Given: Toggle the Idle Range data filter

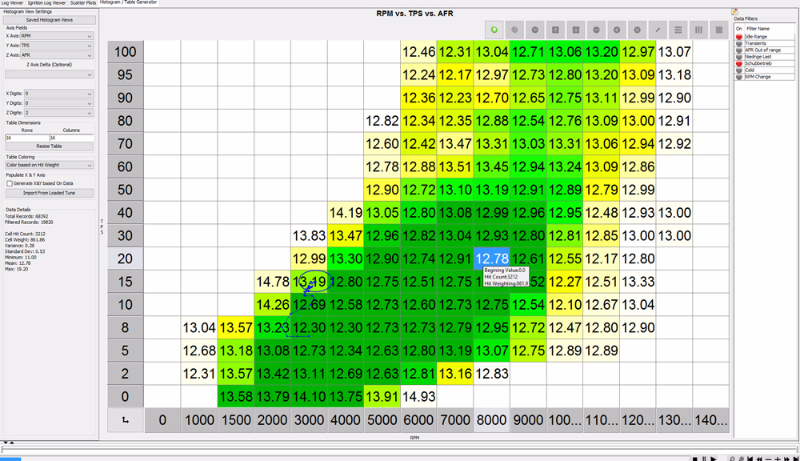Looking at the screenshot, I should [x=739, y=36].
